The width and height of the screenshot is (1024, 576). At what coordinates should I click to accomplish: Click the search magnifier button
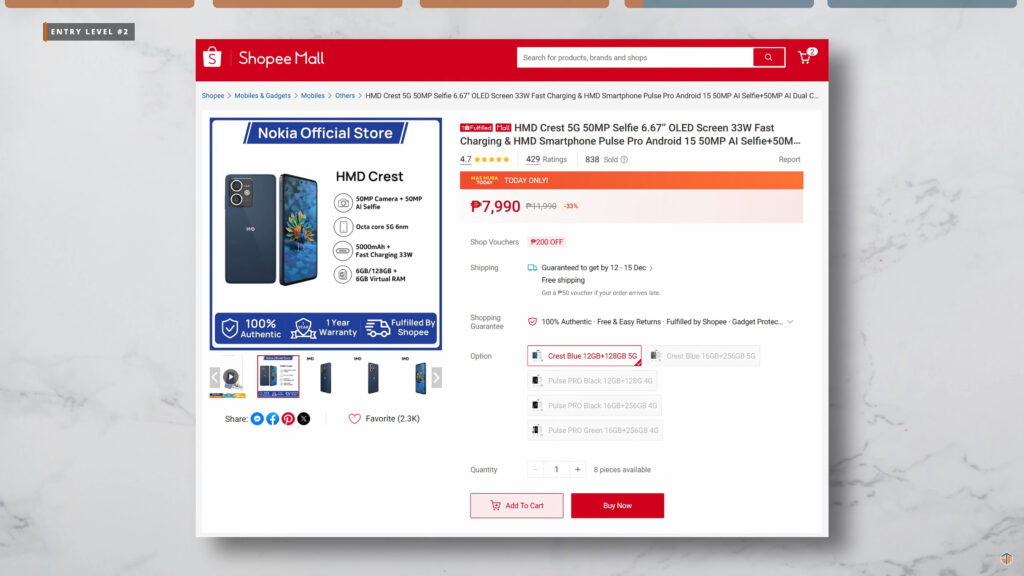pyautogui.click(x=769, y=57)
